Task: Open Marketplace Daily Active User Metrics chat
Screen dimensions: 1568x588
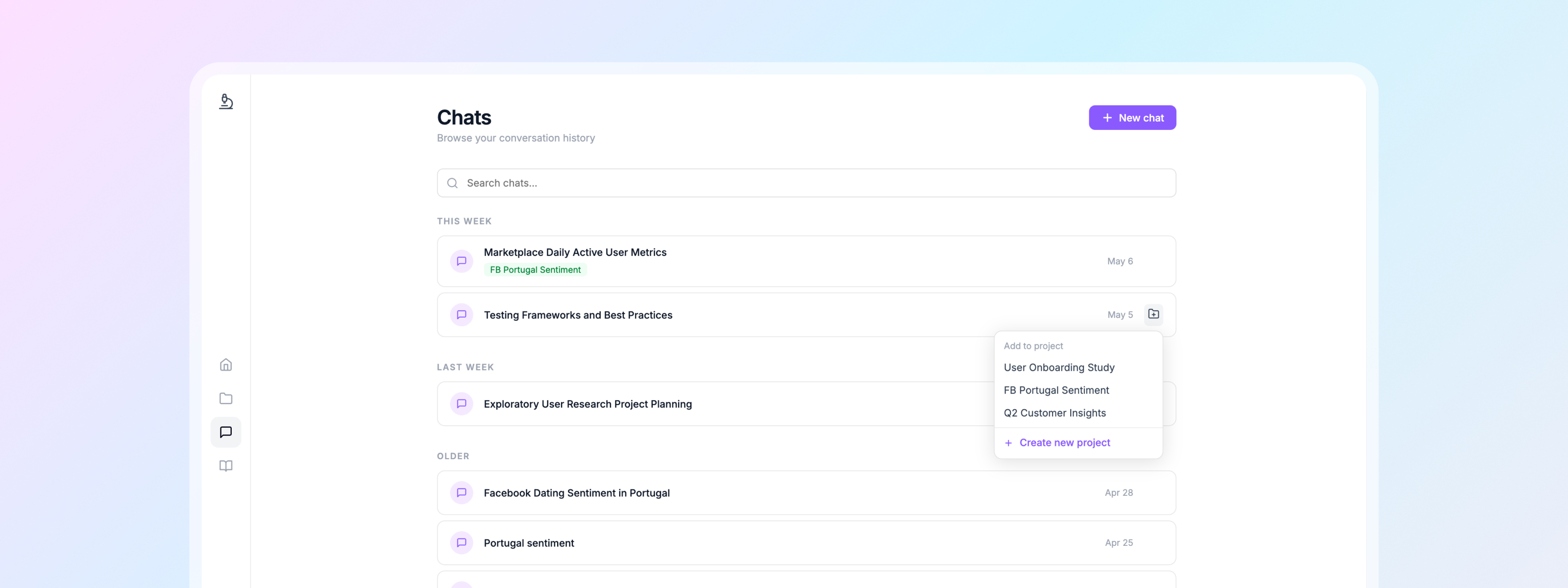Action: point(806,261)
